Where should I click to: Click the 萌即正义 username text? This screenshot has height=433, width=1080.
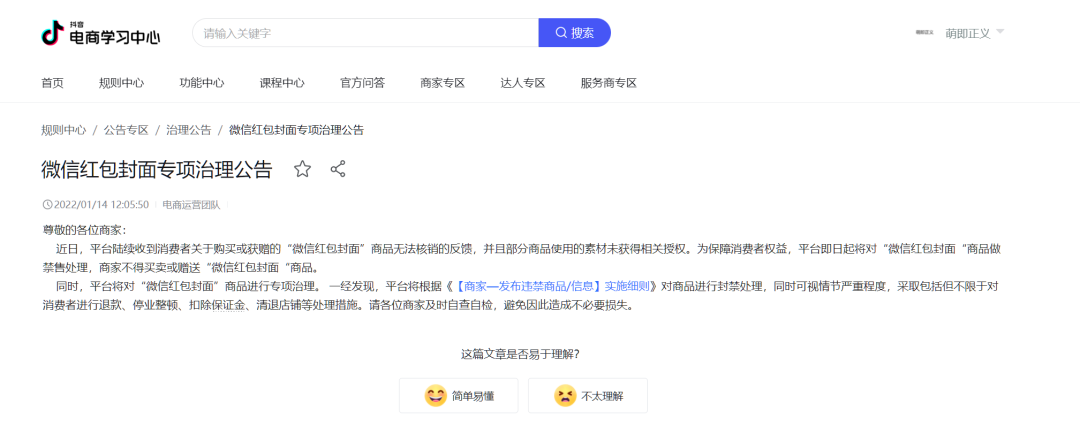point(968,33)
